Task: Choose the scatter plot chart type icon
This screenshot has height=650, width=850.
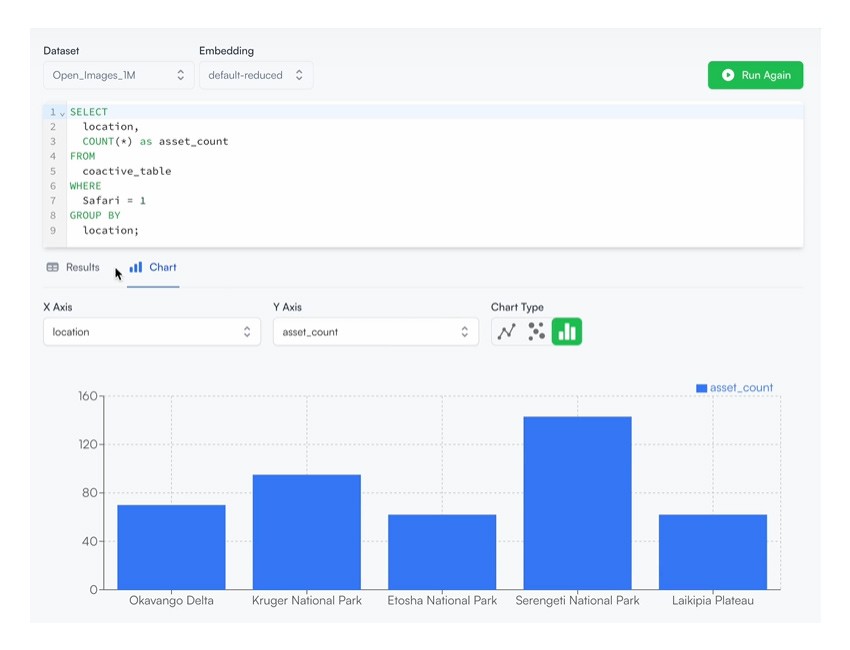Action: [x=536, y=332]
